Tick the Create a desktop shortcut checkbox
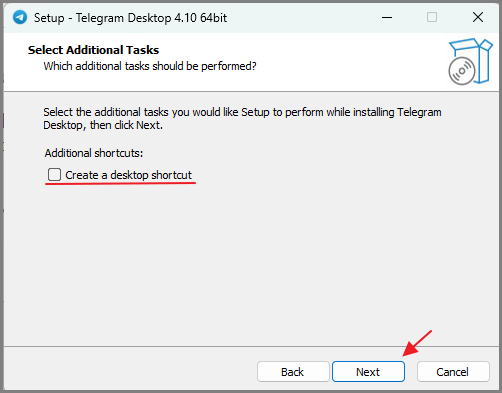This screenshot has width=502, height=393. (54, 174)
